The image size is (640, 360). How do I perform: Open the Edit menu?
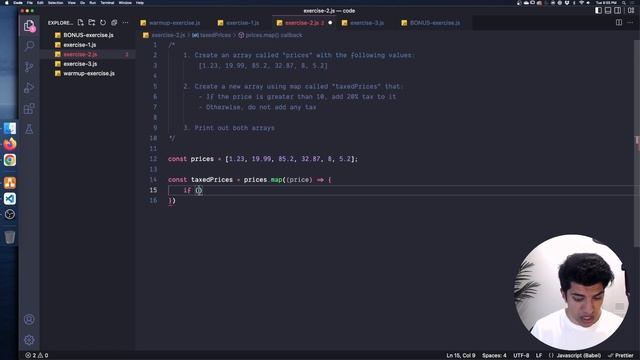coord(40,2)
